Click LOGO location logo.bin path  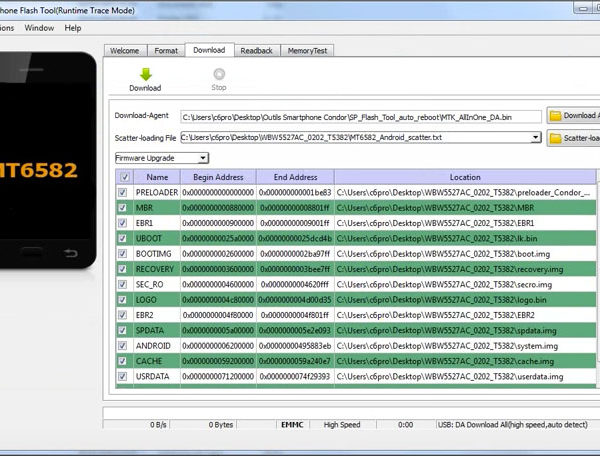click(441, 300)
